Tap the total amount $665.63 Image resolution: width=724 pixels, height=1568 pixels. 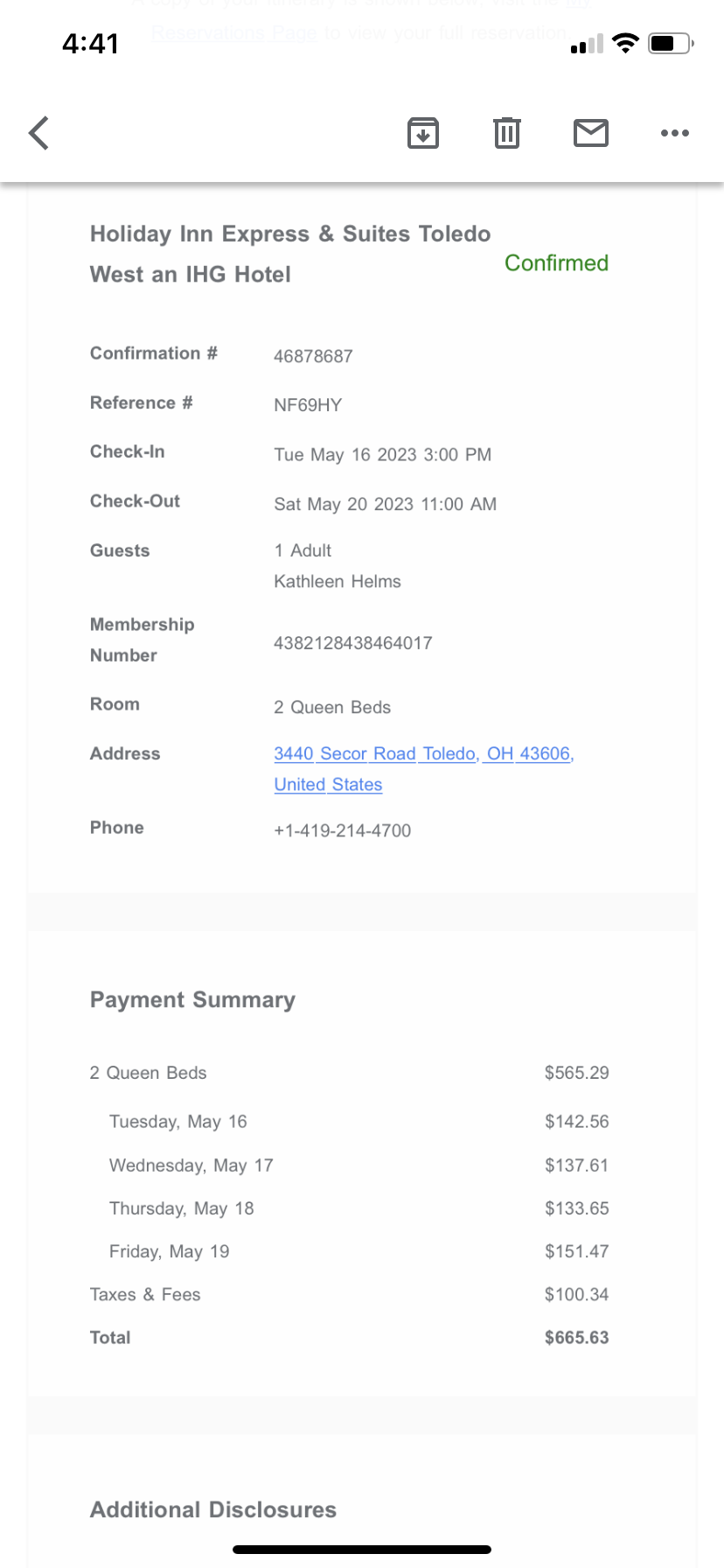(576, 1337)
